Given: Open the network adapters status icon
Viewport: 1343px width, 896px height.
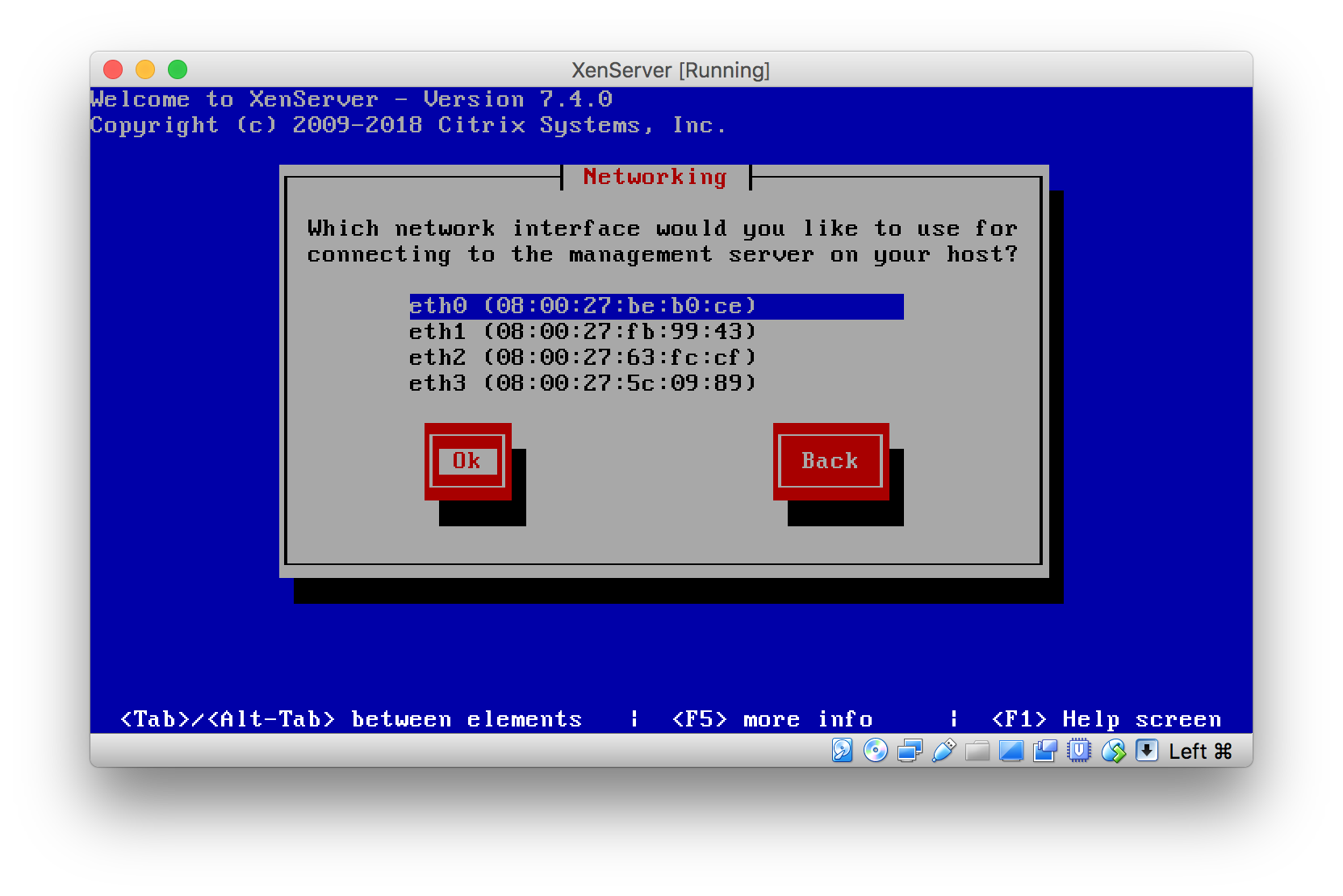Looking at the screenshot, I should click(x=910, y=751).
